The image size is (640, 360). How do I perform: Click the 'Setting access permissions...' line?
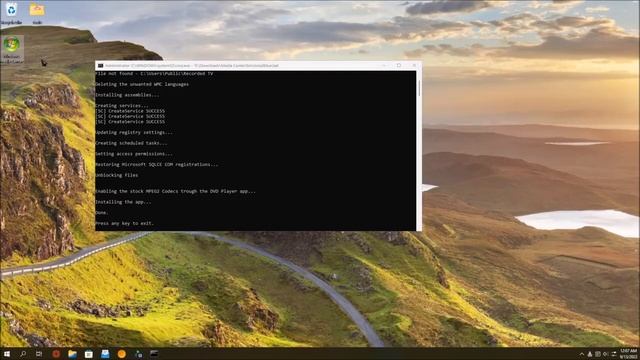[134, 154]
